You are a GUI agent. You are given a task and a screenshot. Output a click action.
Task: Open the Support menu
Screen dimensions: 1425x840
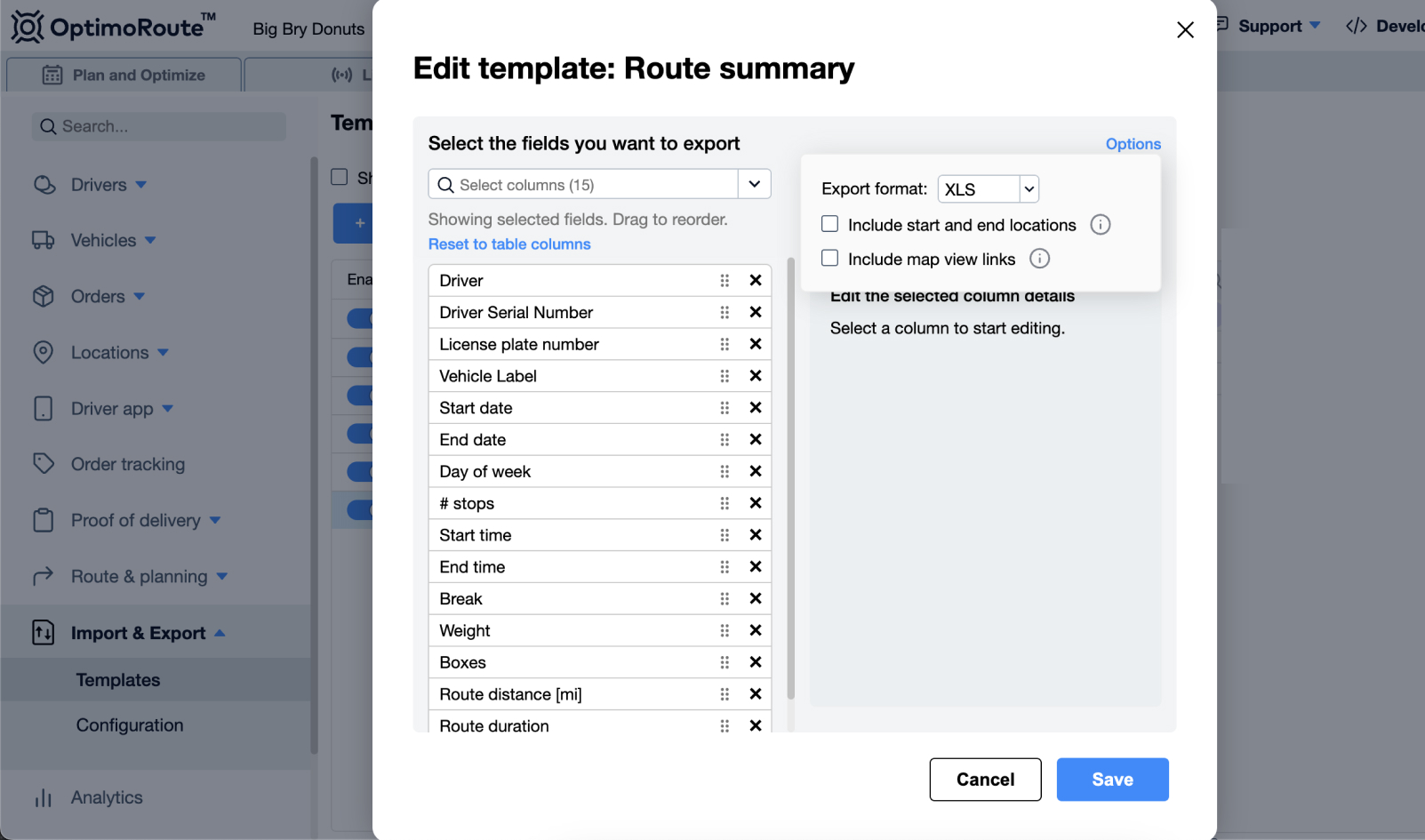1269,26
